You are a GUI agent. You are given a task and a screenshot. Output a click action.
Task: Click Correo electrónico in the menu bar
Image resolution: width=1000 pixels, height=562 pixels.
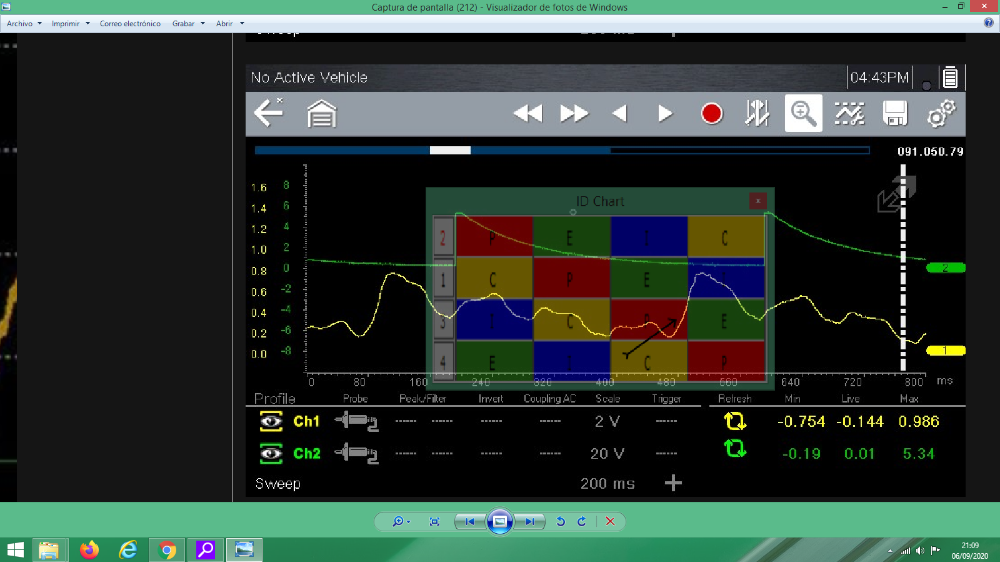pyautogui.click(x=129, y=23)
